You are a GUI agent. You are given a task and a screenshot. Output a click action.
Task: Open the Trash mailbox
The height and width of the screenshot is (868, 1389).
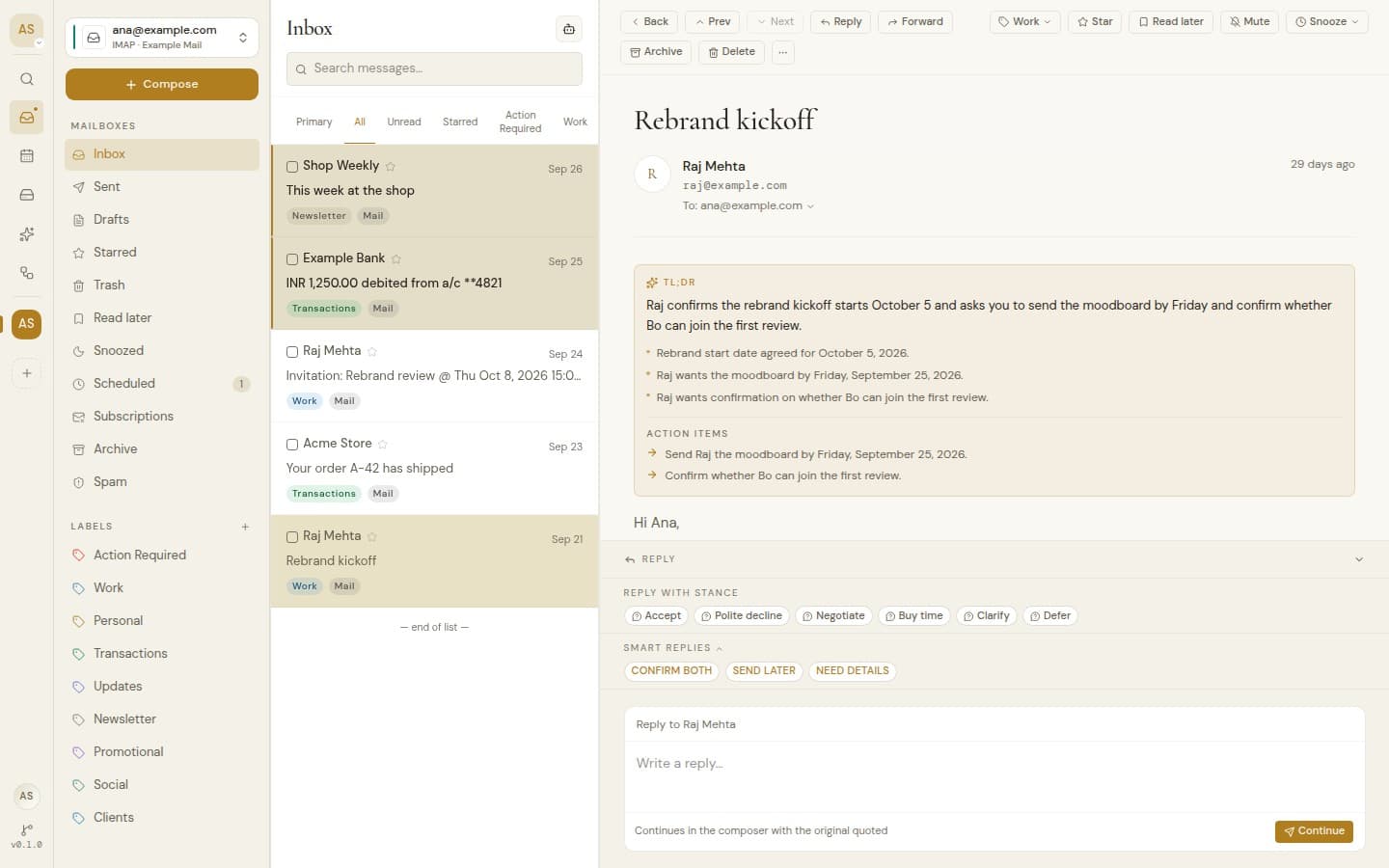click(162, 285)
